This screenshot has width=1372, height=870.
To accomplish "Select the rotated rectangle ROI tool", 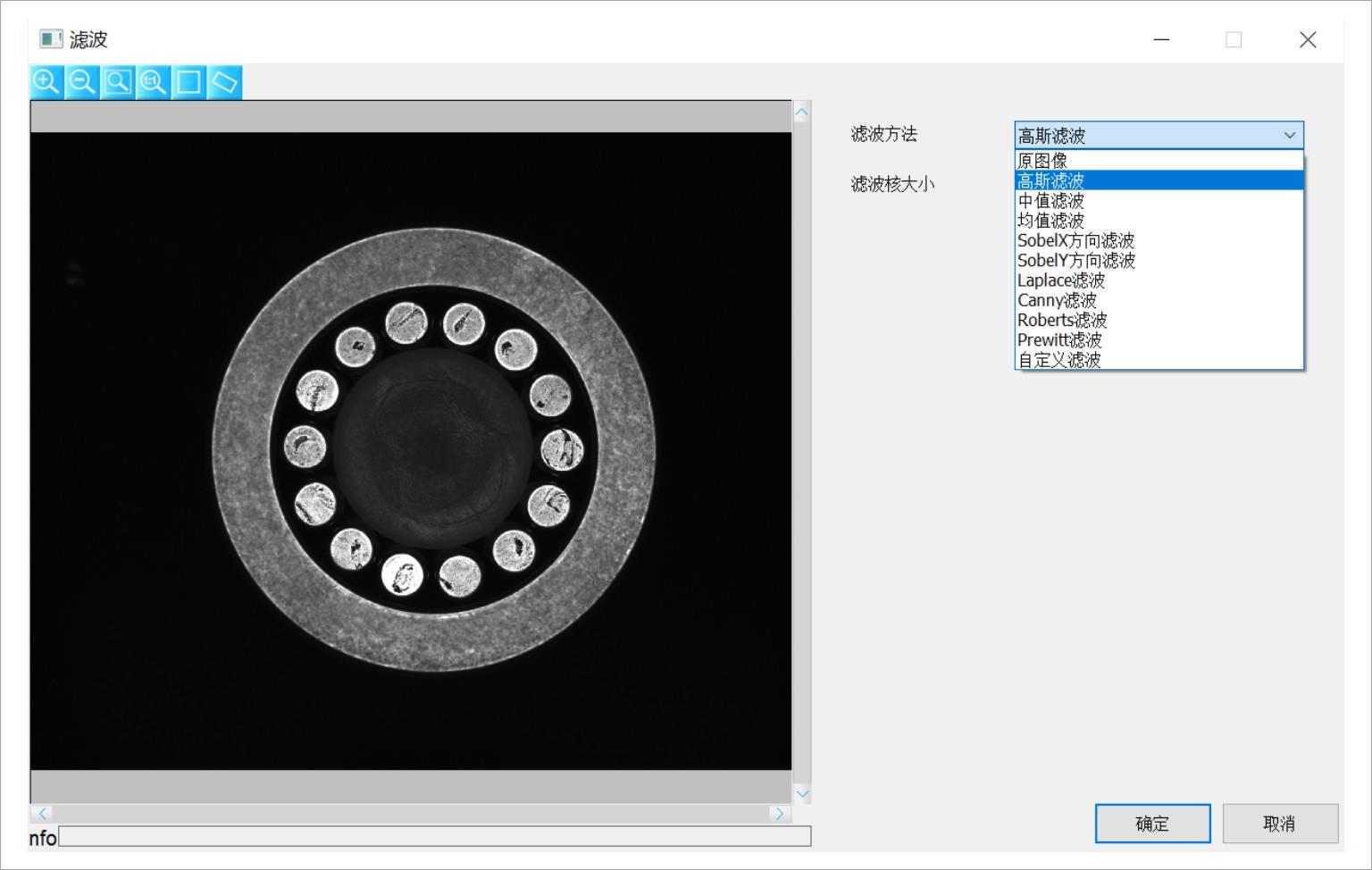I will tap(224, 82).
